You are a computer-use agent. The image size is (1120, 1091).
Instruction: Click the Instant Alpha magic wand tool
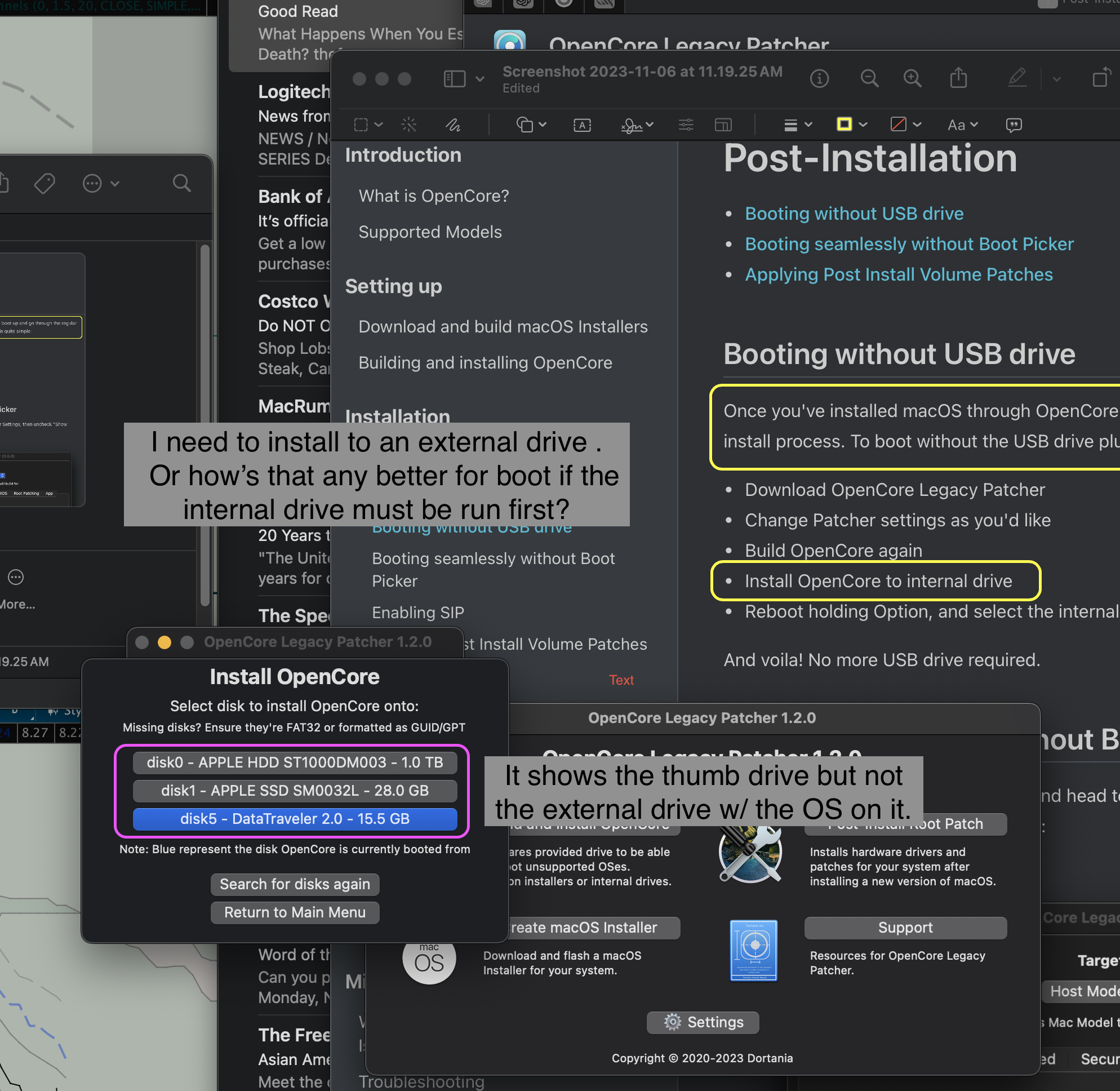point(409,125)
